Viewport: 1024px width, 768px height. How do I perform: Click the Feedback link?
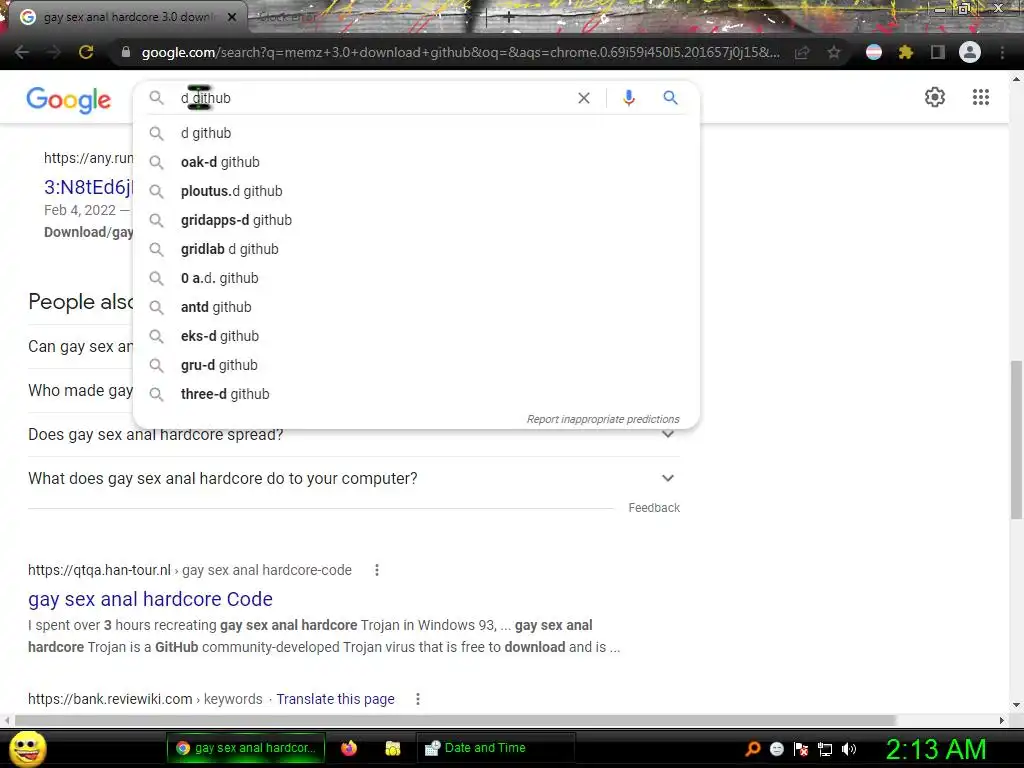[654, 507]
